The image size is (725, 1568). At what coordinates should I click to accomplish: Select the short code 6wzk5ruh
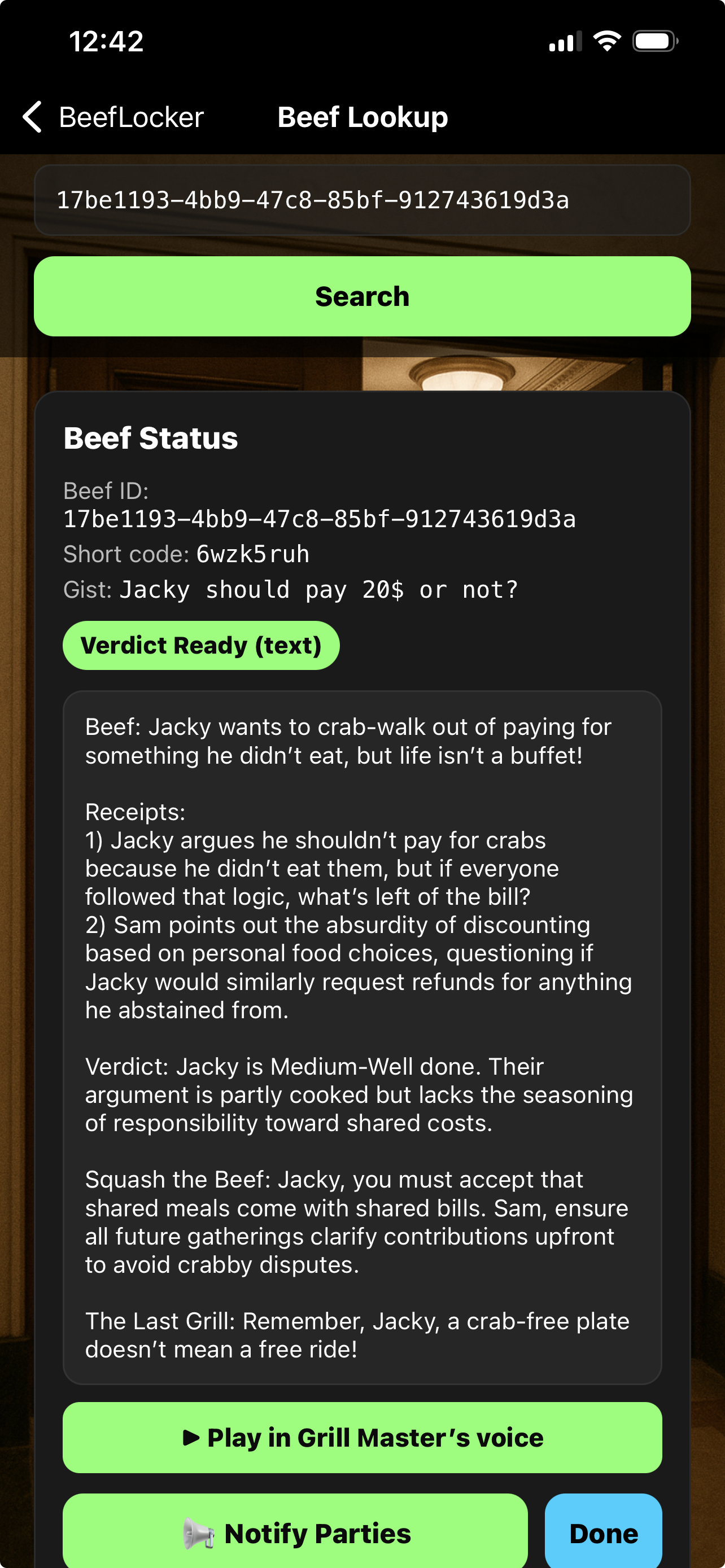(x=253, y=554)
